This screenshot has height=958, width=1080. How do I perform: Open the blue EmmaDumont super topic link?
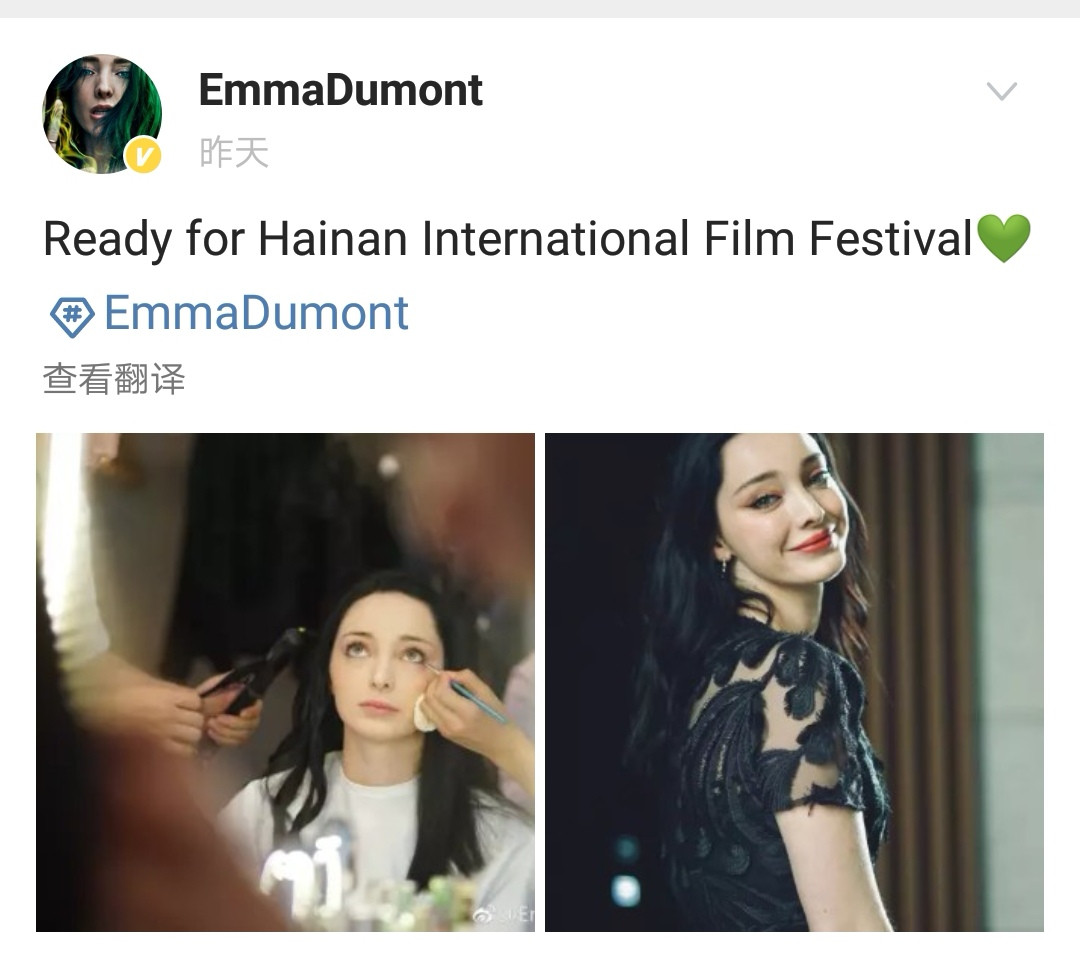(x=256, y=313)
